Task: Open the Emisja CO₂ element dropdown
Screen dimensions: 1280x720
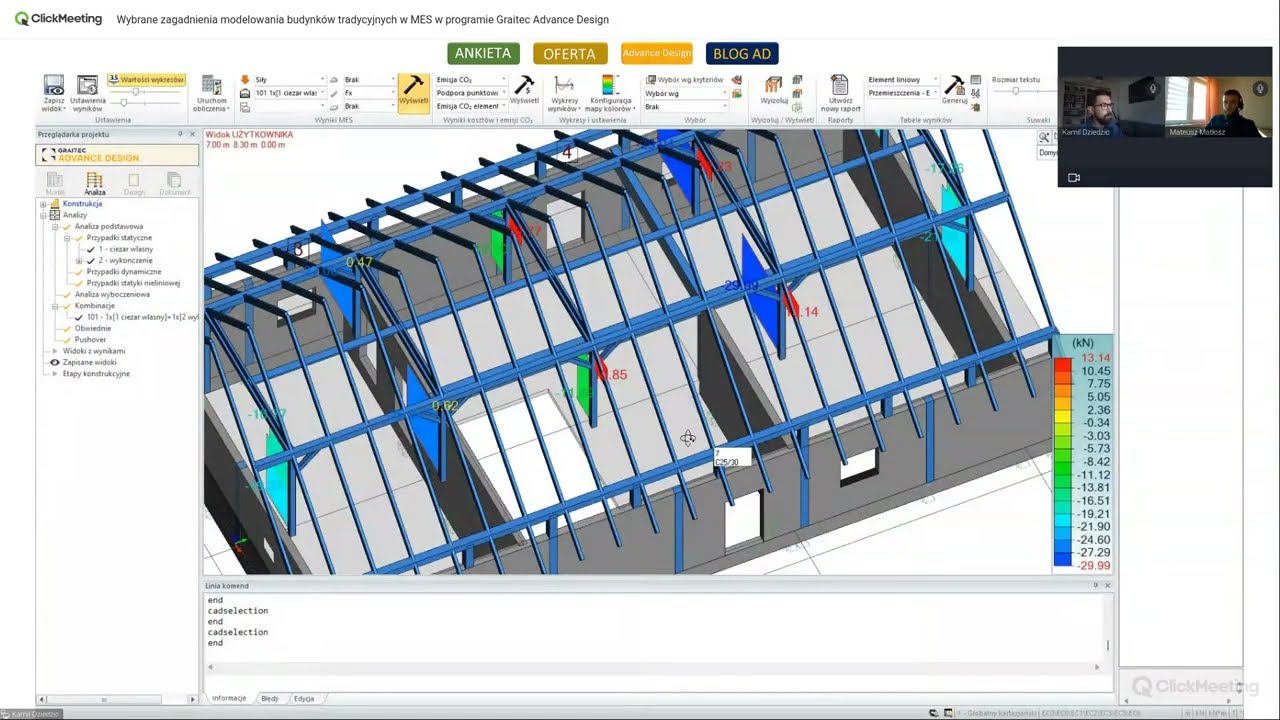Action: [x=470, y=106]
